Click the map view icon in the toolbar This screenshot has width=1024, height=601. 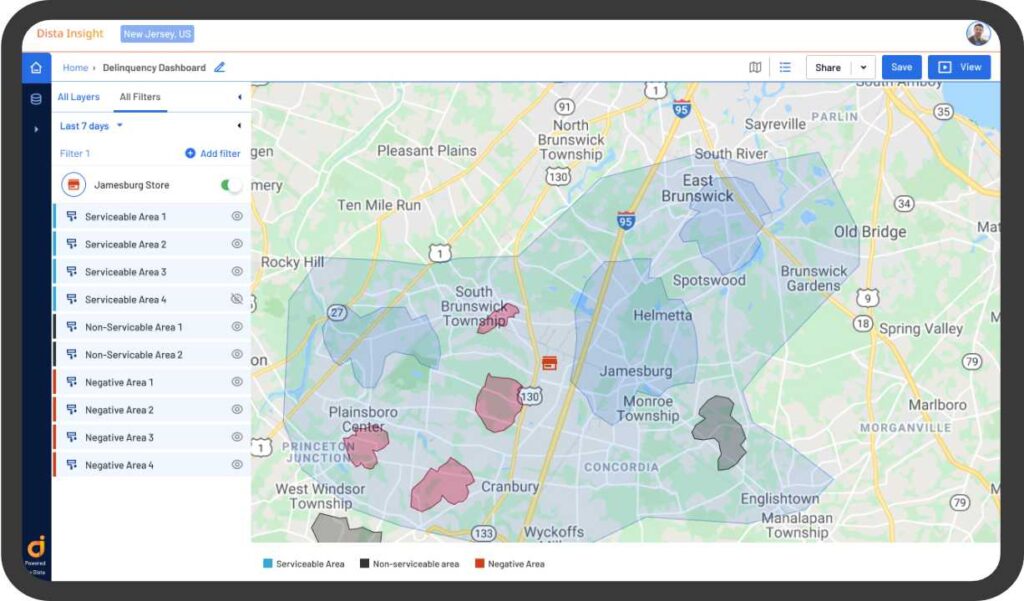pyautogui.click(x=756, y=66)
